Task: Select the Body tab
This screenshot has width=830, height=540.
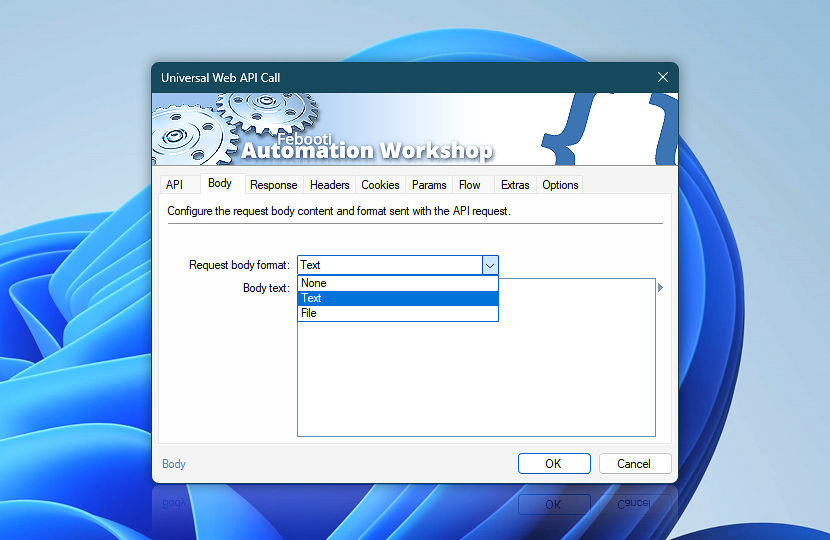Action: coord(220,183)
